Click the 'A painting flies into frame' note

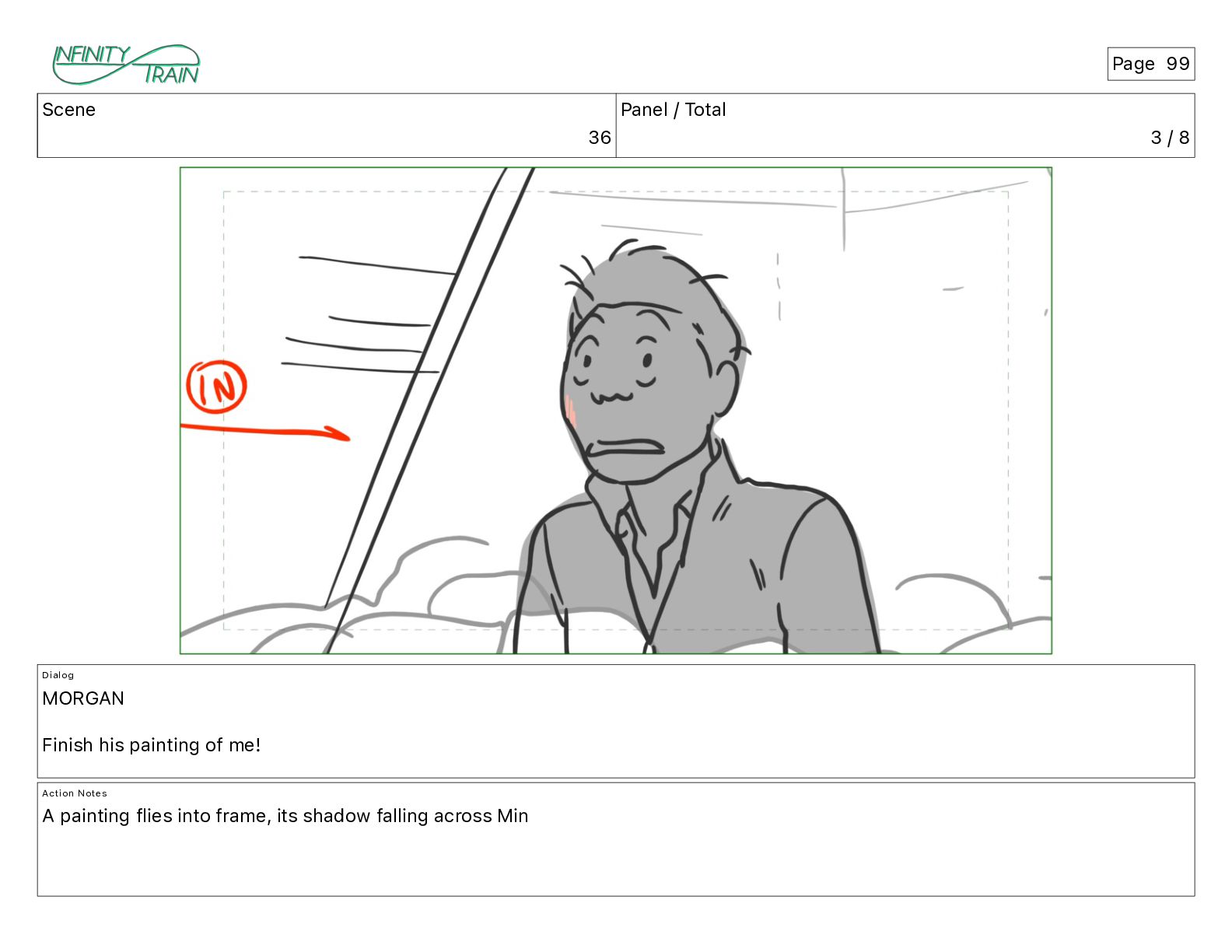click(285, 816)
